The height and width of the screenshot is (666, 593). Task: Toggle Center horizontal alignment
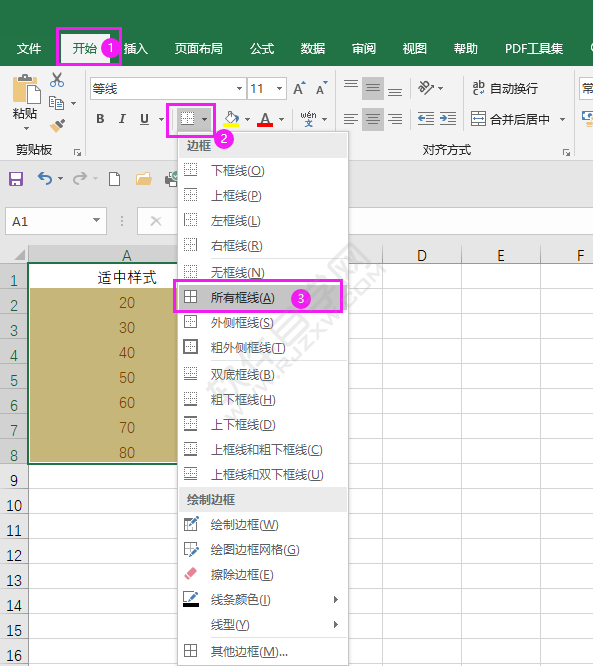click(x=373, y=119)
